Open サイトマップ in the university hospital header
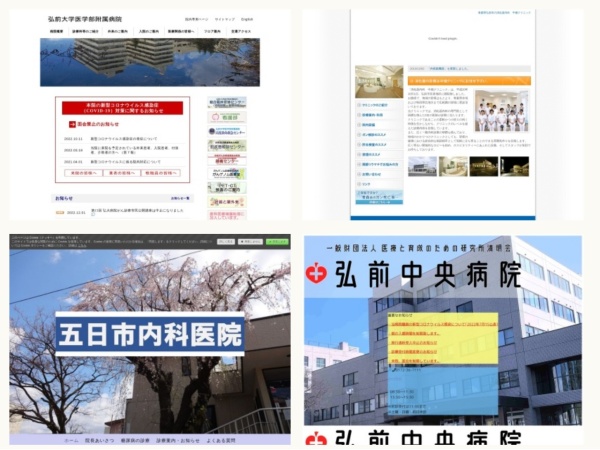The image size is (600, 450). (x=225, y=19)
